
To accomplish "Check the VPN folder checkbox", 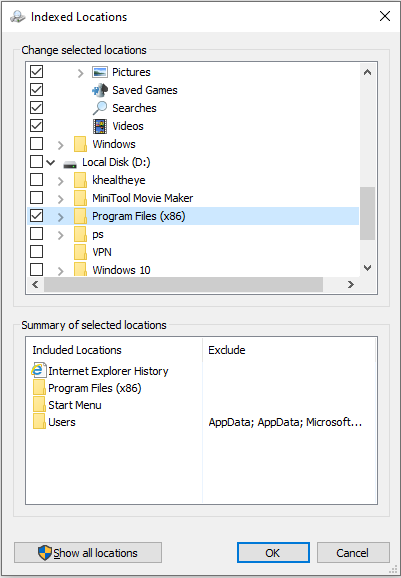I will pyautogui.click(x=36, y=252).
